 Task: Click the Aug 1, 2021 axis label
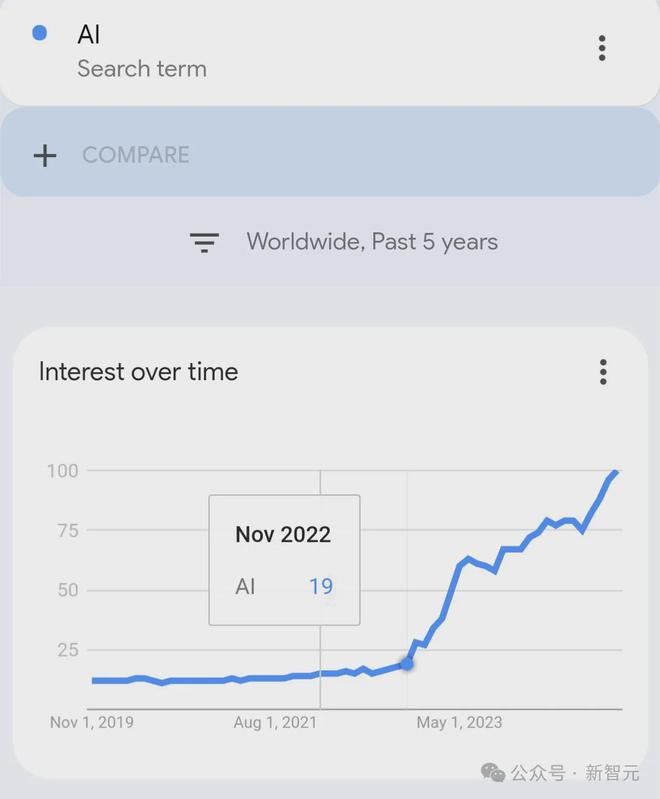click(x=275, y=722)
